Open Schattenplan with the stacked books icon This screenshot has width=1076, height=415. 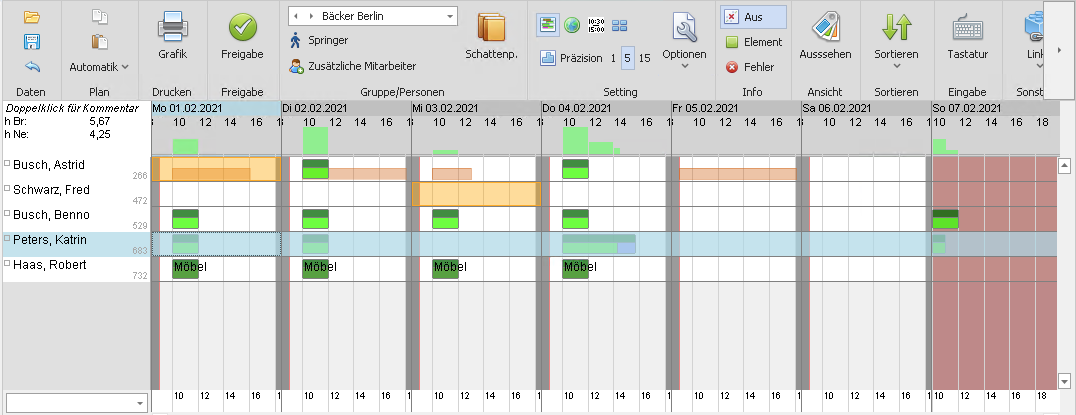coord(491,29)
